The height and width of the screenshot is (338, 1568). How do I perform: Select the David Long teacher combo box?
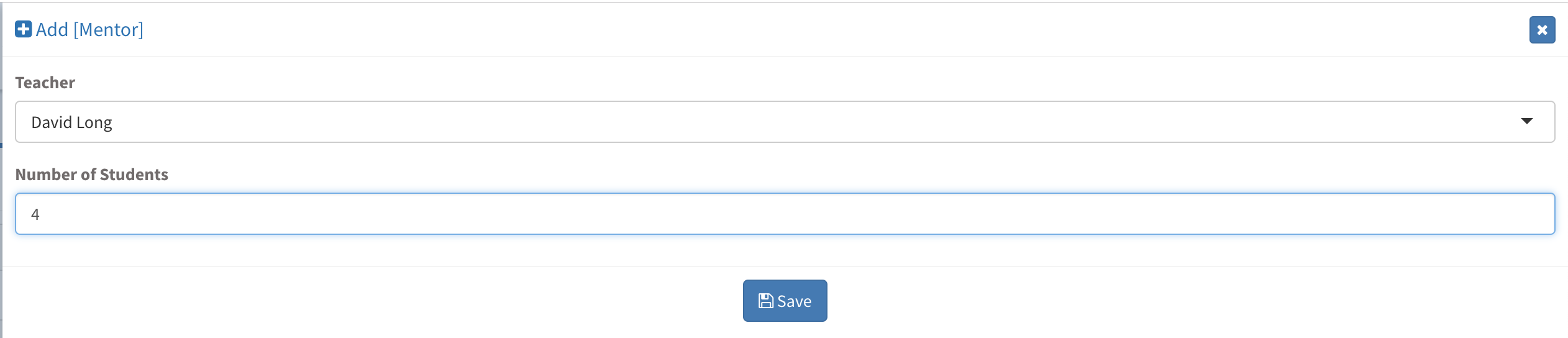pyautogui.click(x=785, y=122)
